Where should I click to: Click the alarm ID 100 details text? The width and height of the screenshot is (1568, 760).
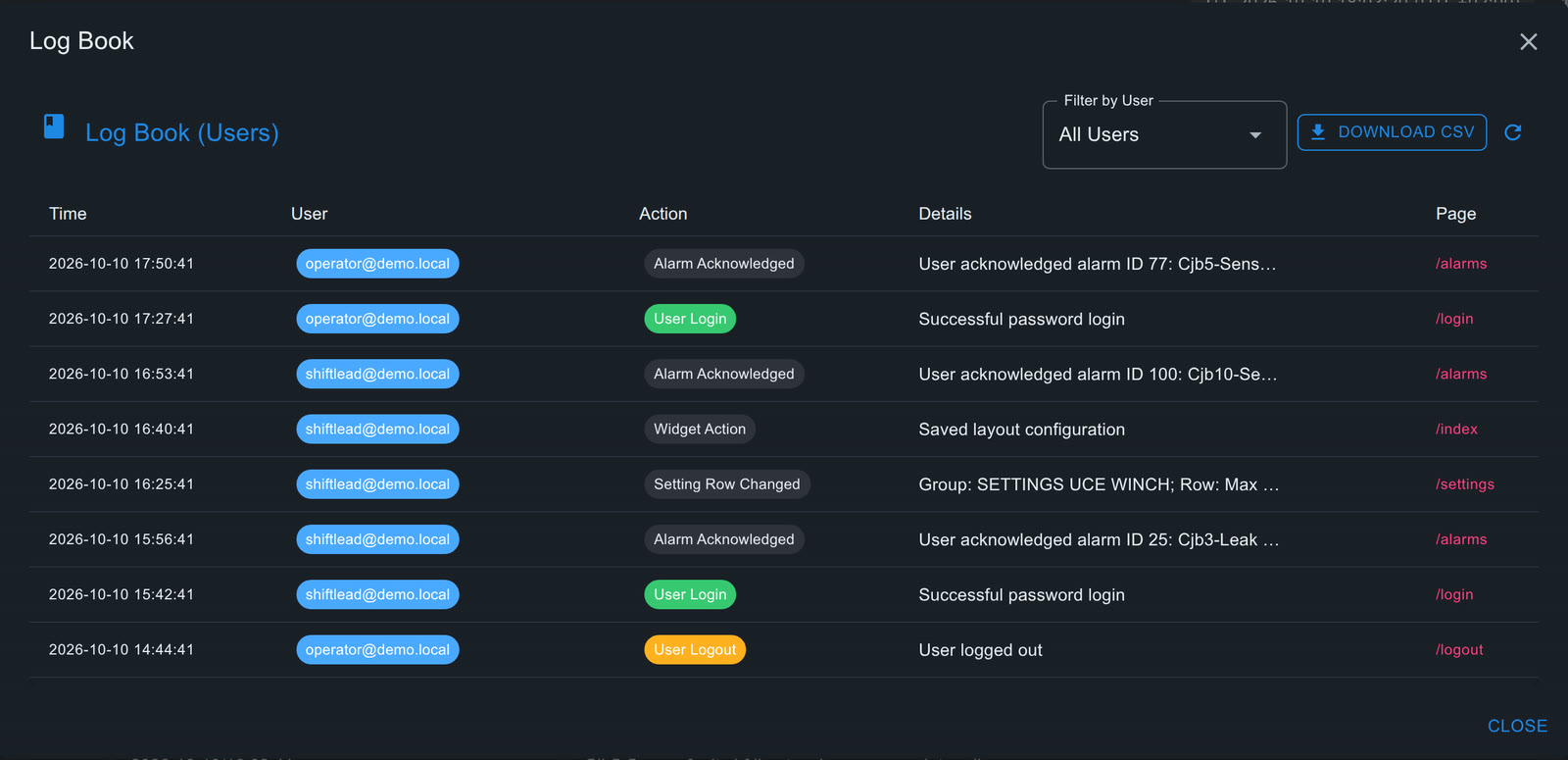[x=1098, y=374]
